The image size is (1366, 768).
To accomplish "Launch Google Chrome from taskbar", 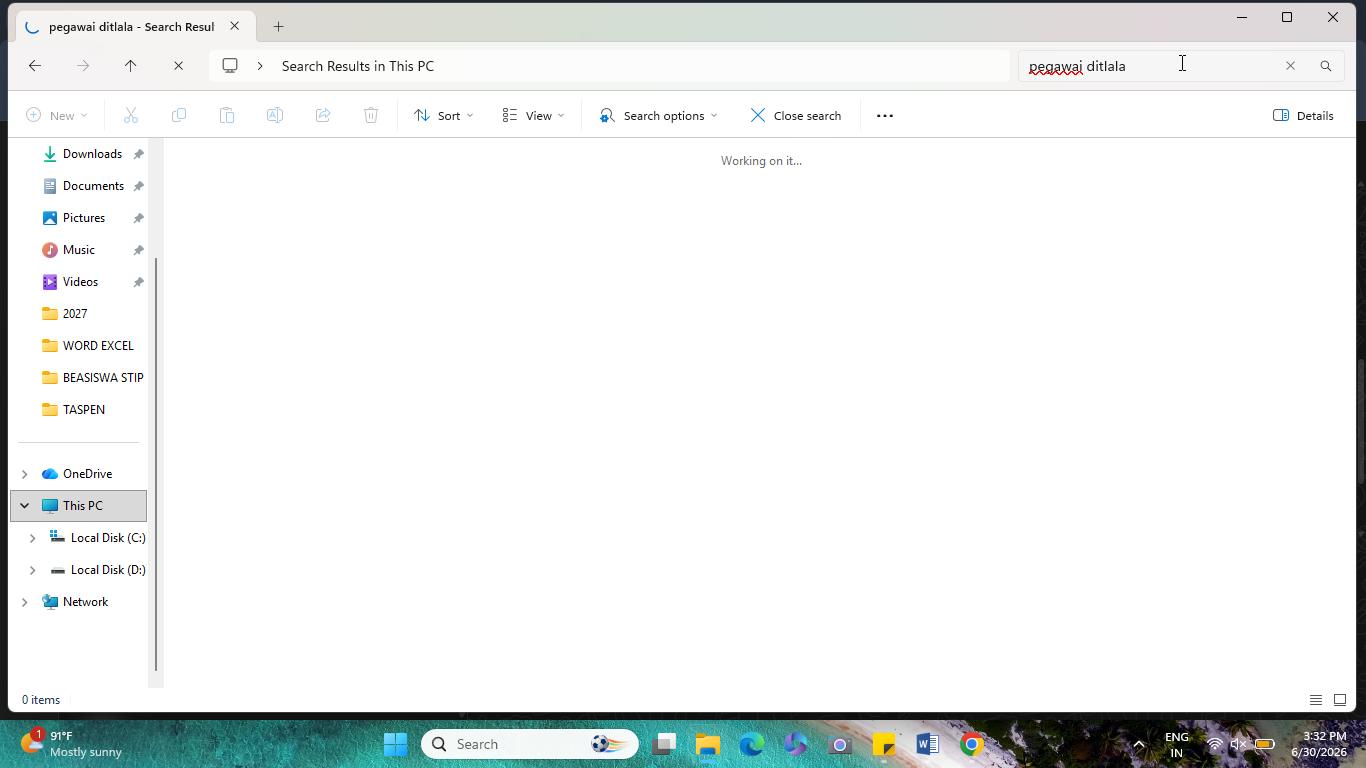I will [x=972, y=744].
